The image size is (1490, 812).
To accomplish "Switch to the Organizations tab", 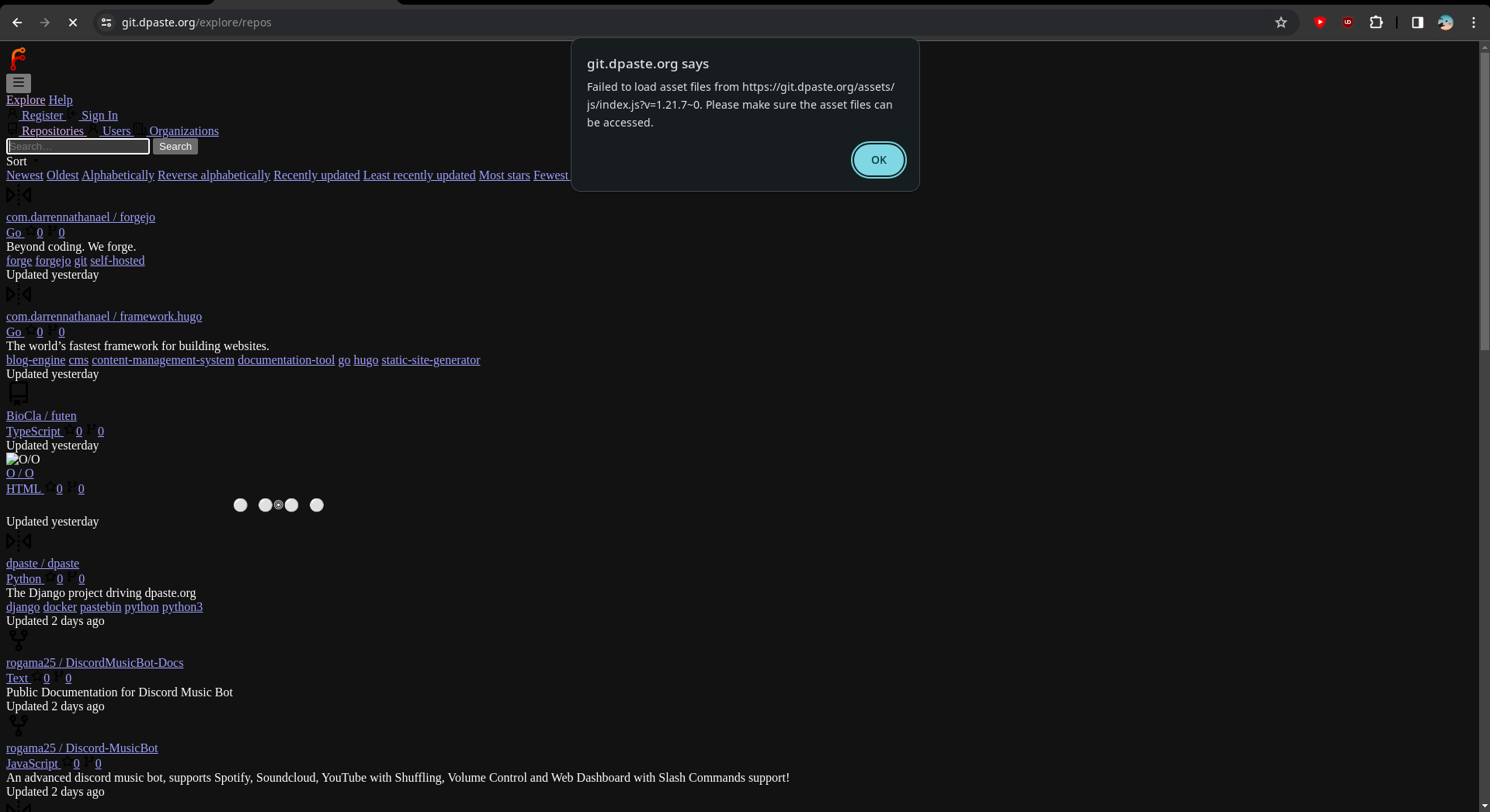I will (183, 131).
